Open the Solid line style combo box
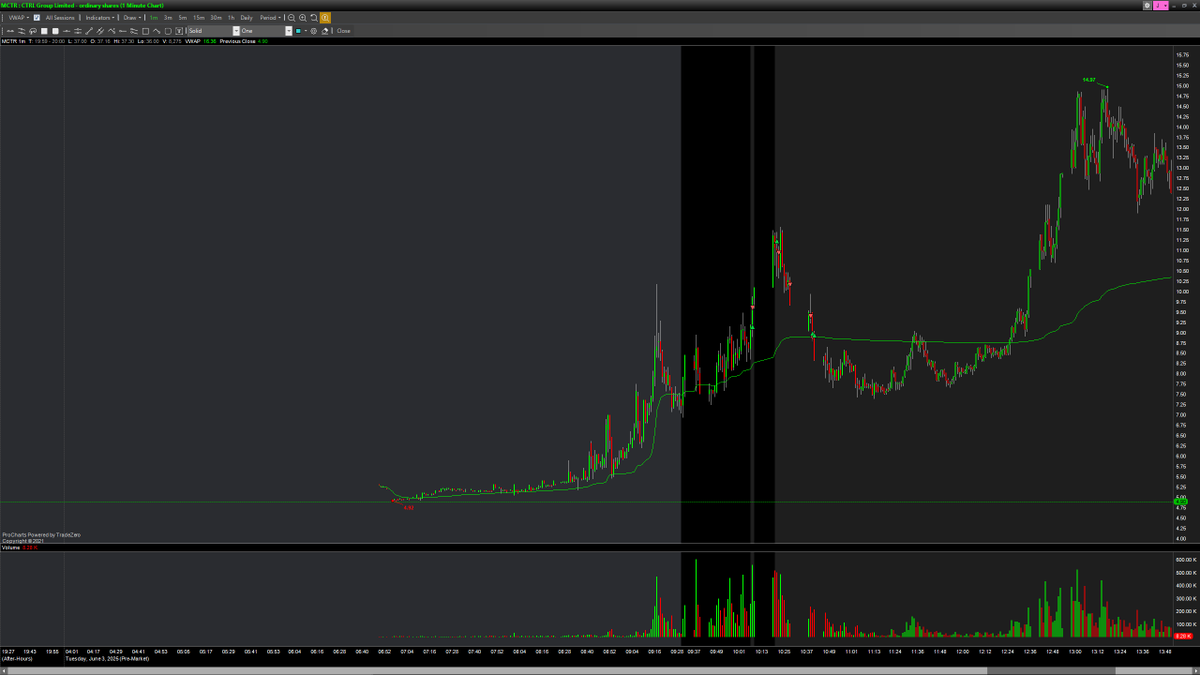Viewport: 1200px width, 675px height. click(213, 31)
